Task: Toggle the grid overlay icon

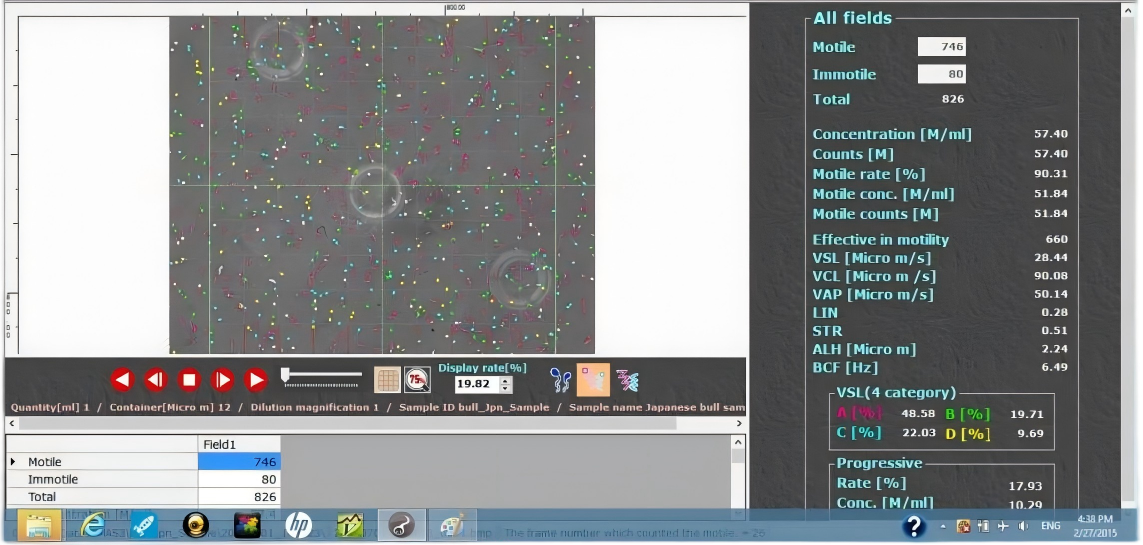Action: 387,380
